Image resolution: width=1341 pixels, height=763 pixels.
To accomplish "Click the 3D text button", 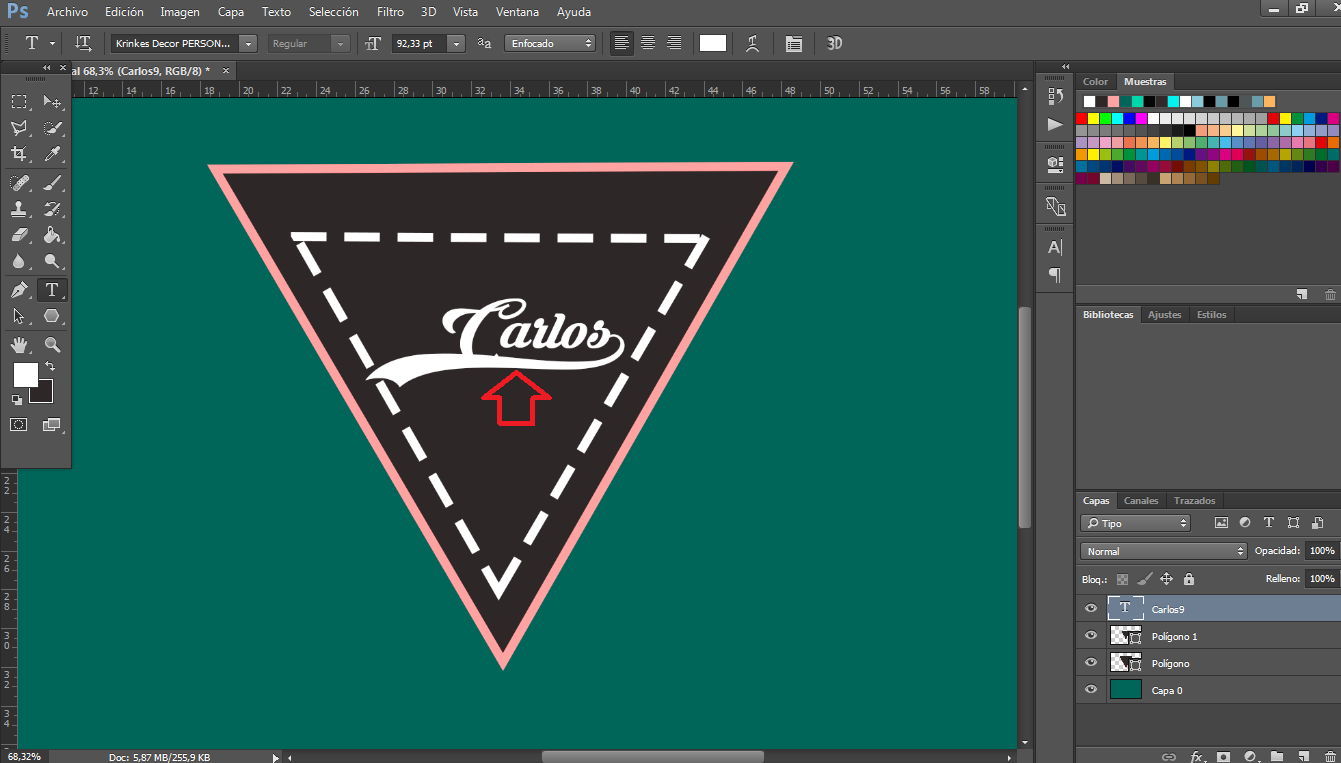I will [x=834, y=43].
